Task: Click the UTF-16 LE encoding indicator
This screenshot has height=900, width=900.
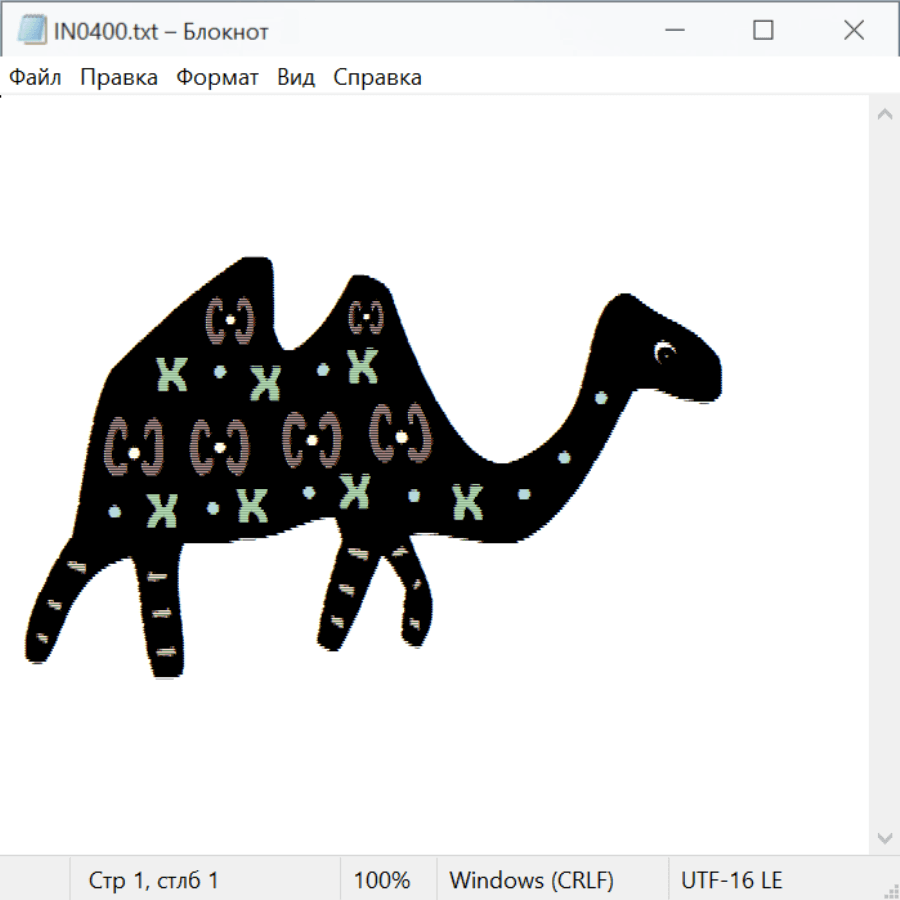Action: tap(731, 880)
